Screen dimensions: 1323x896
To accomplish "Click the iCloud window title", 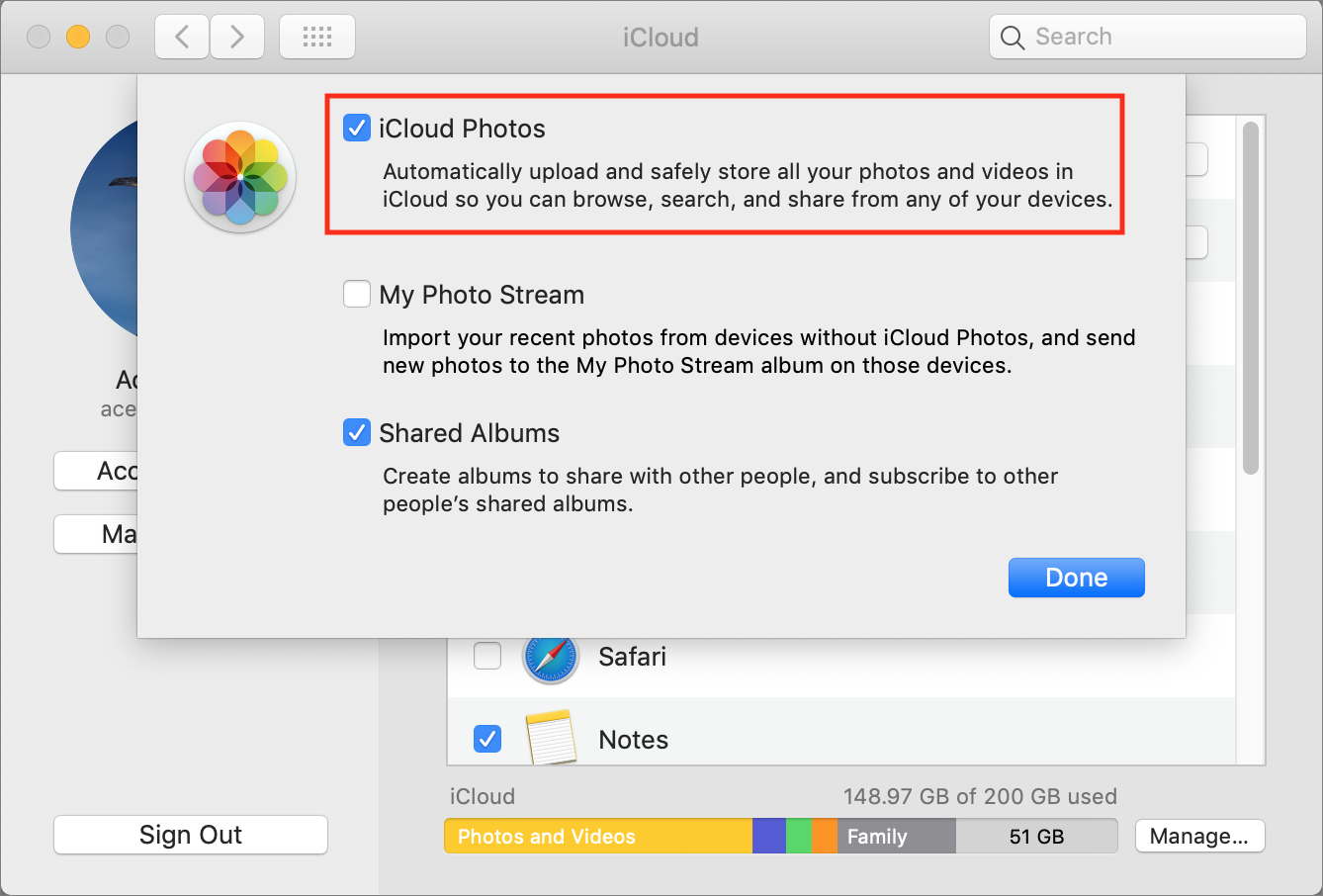I will [x=661, y=38].
